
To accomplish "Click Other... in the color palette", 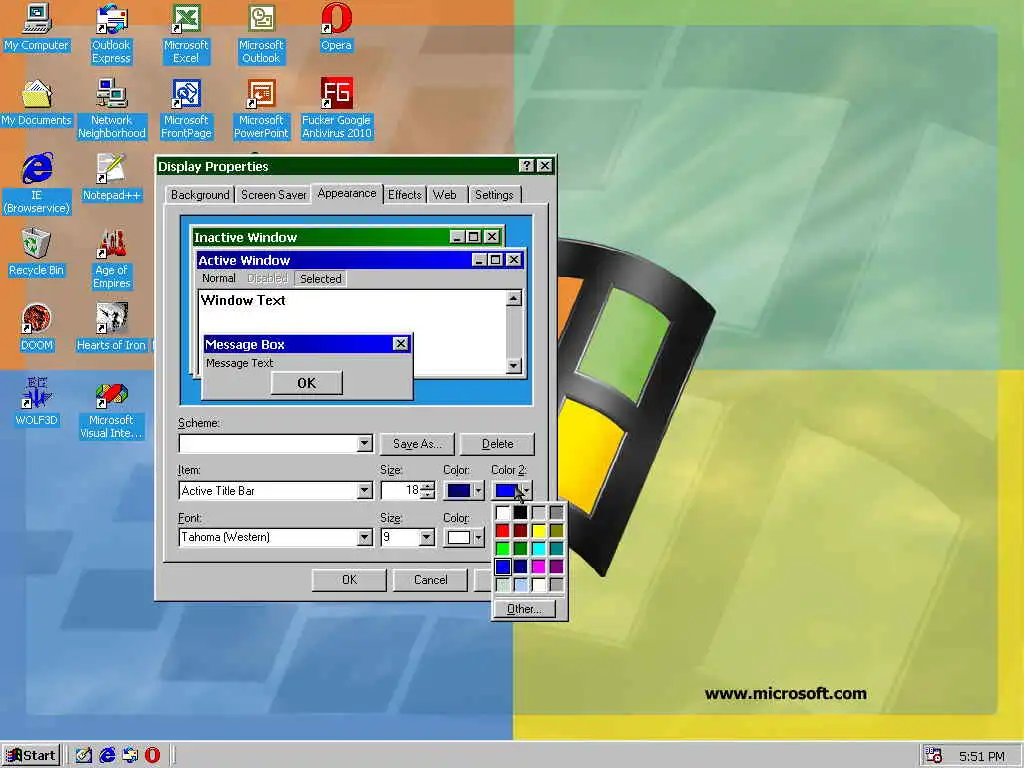I will coord(524,609).
